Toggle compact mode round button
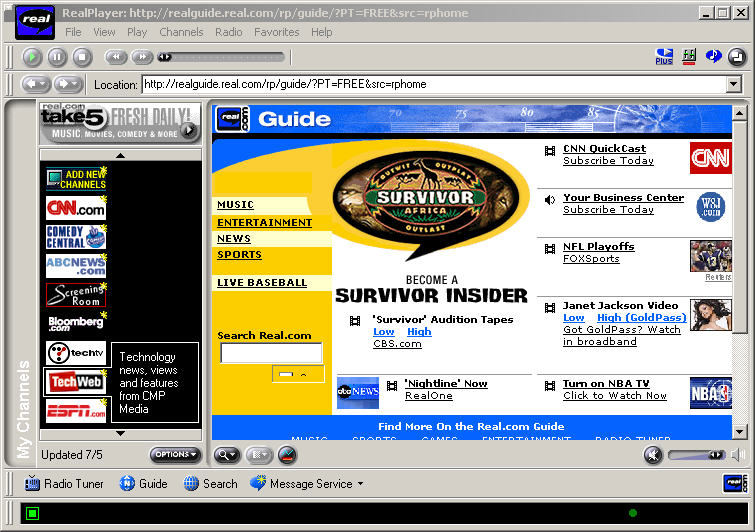The image size is (755, 532). click(736, 57)
